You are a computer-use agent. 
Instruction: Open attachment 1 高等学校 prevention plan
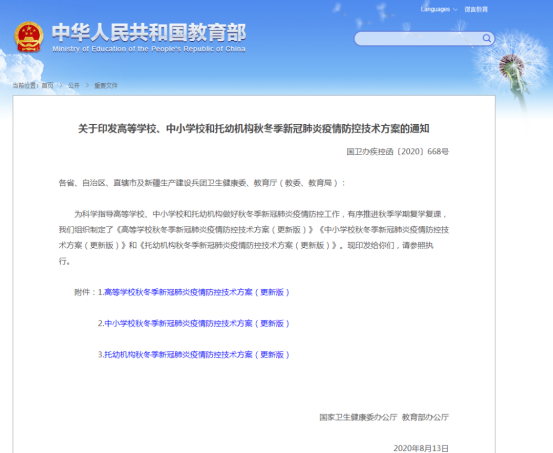click(x=197, y=292)
